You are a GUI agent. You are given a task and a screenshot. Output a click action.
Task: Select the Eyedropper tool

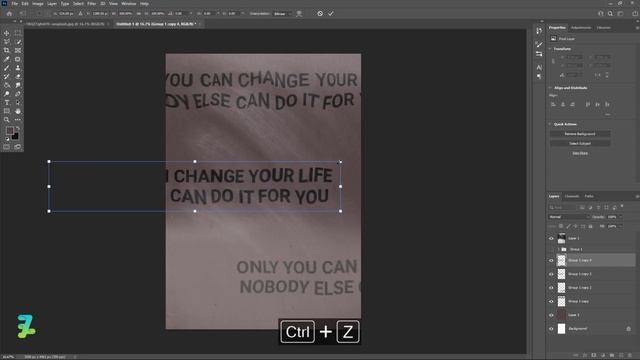tap(7, 59)
